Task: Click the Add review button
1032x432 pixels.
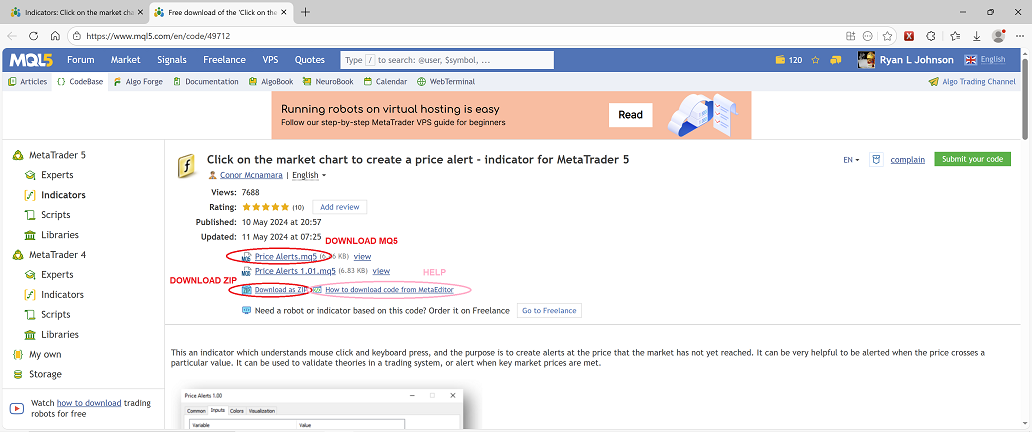Action: pyautogui.click(x=340, y=207)
